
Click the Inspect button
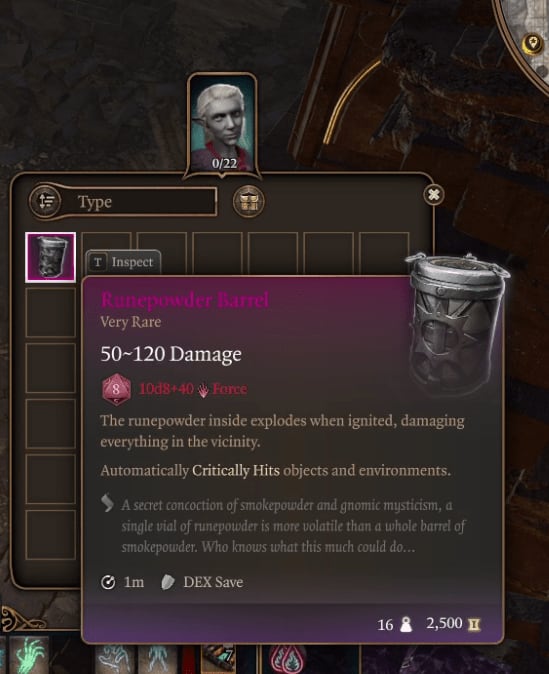[x=123, y=262]
